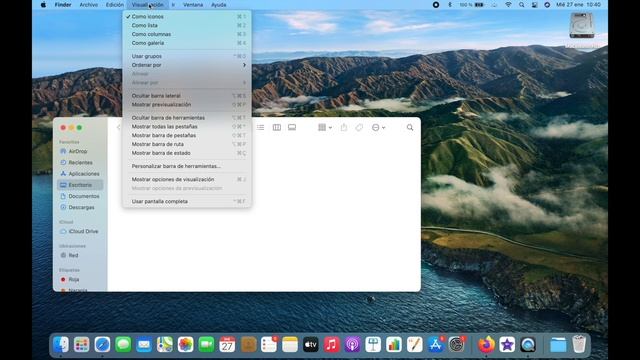Open the grouping dropdown in Finder toolbar
This screenshot has height=360, width=640.
[324, 127]
